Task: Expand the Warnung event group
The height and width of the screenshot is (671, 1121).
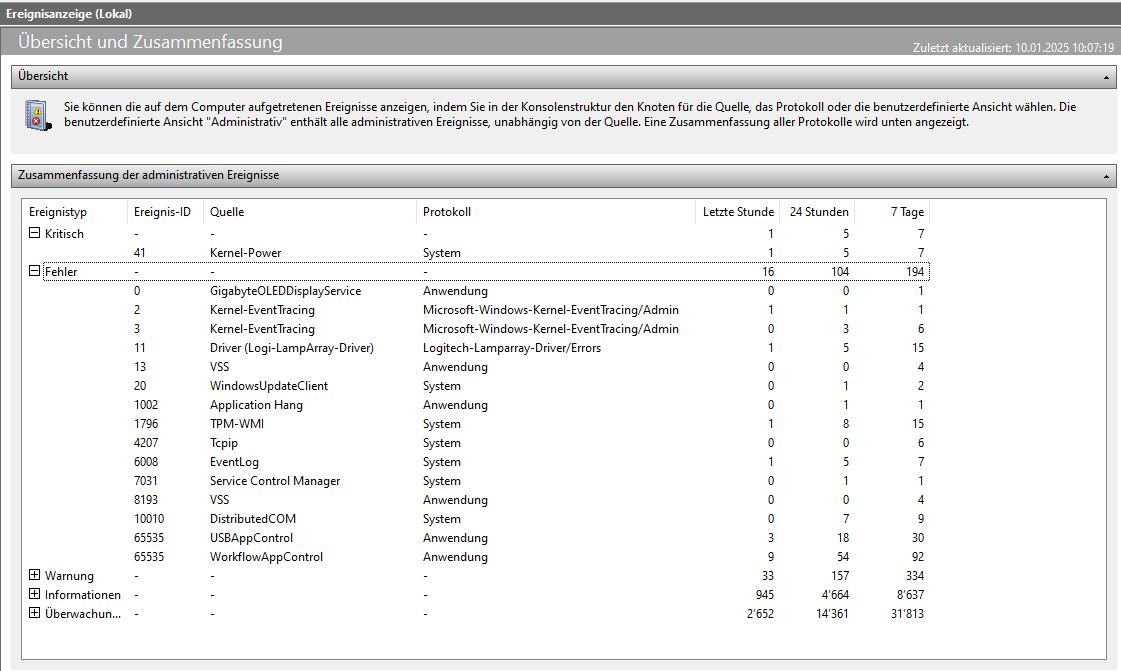Action: coord(34,575)
